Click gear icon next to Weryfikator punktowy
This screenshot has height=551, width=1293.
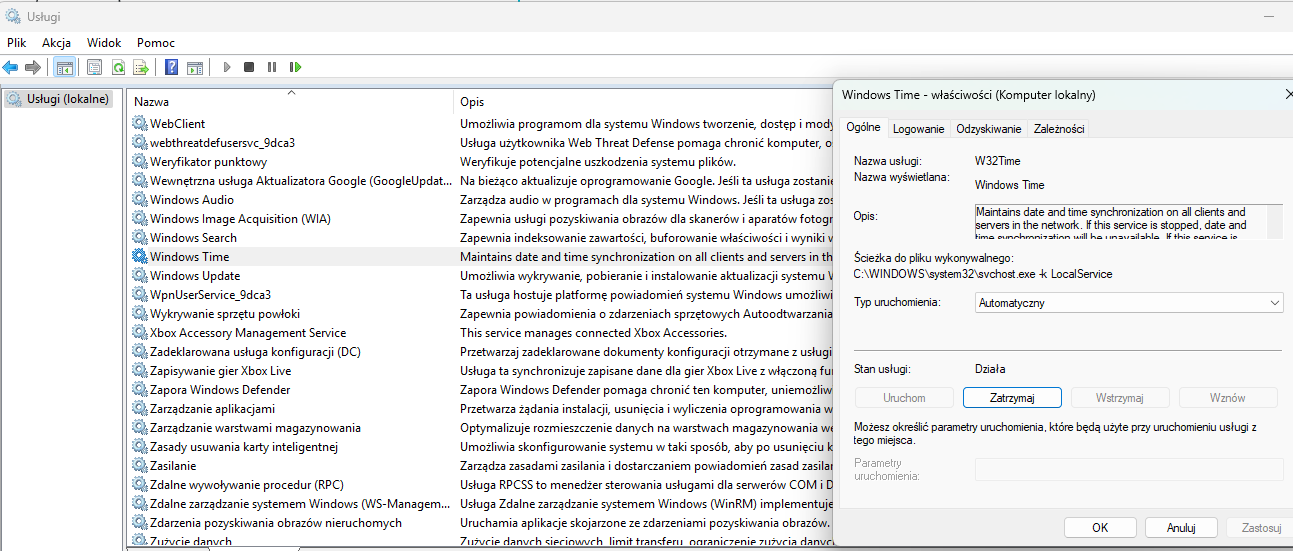click(139, 162)
